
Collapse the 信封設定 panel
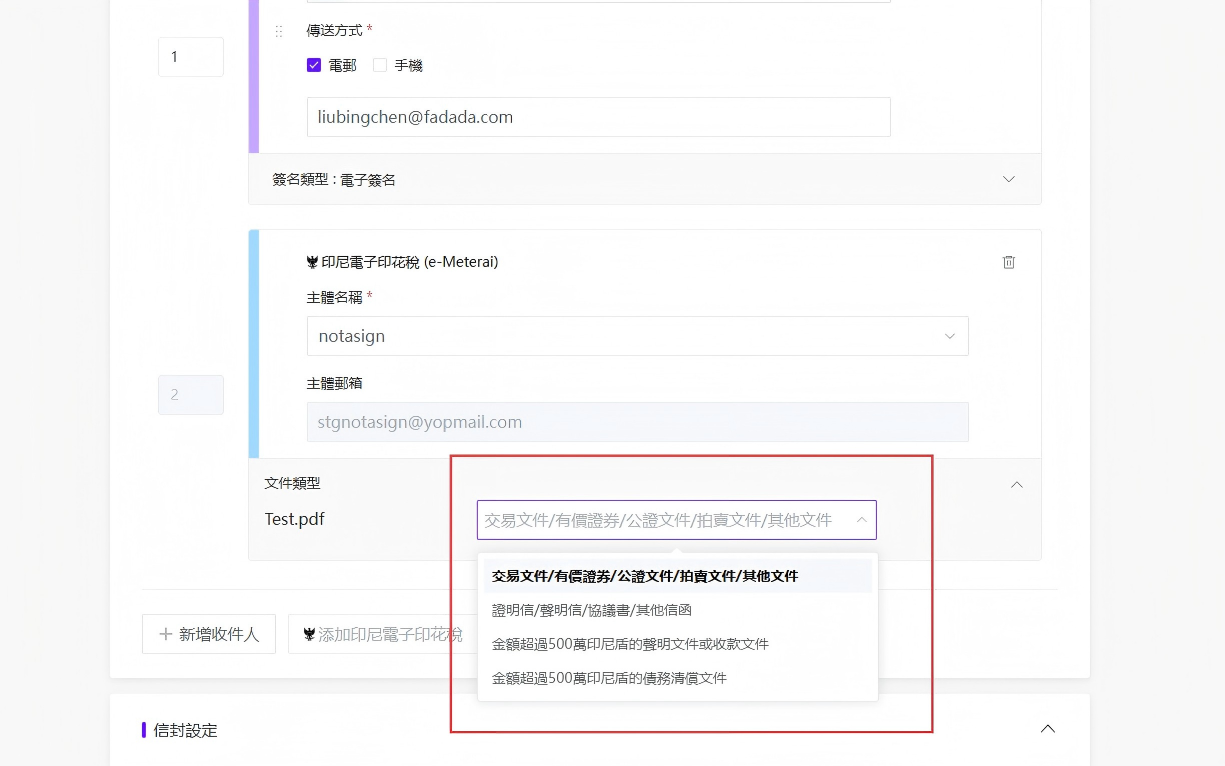1048,729
